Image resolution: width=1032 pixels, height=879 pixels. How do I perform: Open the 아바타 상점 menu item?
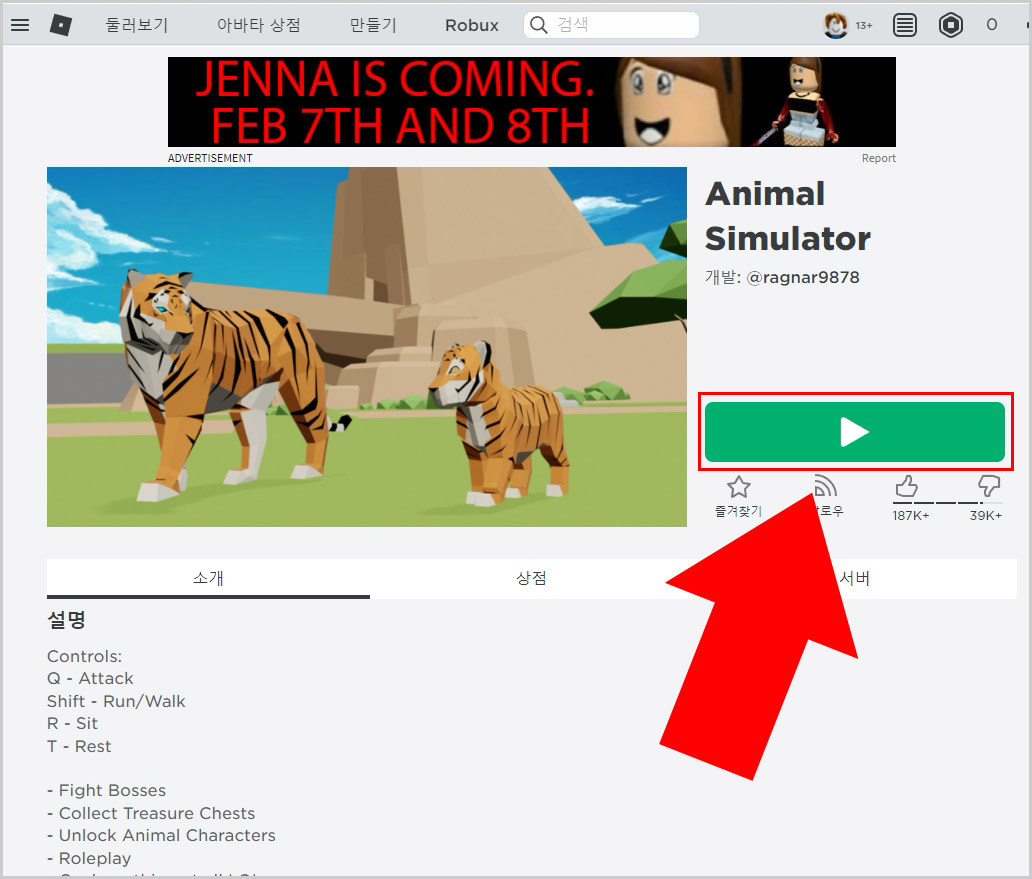259,25
